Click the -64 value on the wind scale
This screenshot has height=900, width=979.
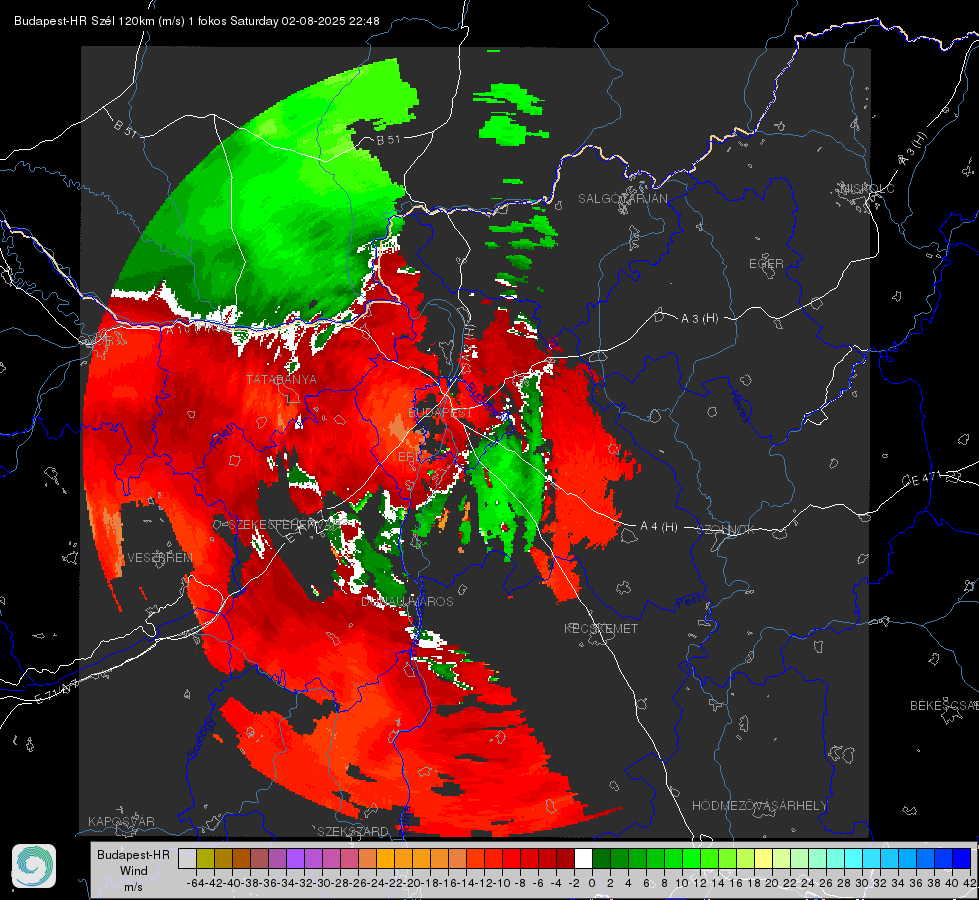point(195,883)
